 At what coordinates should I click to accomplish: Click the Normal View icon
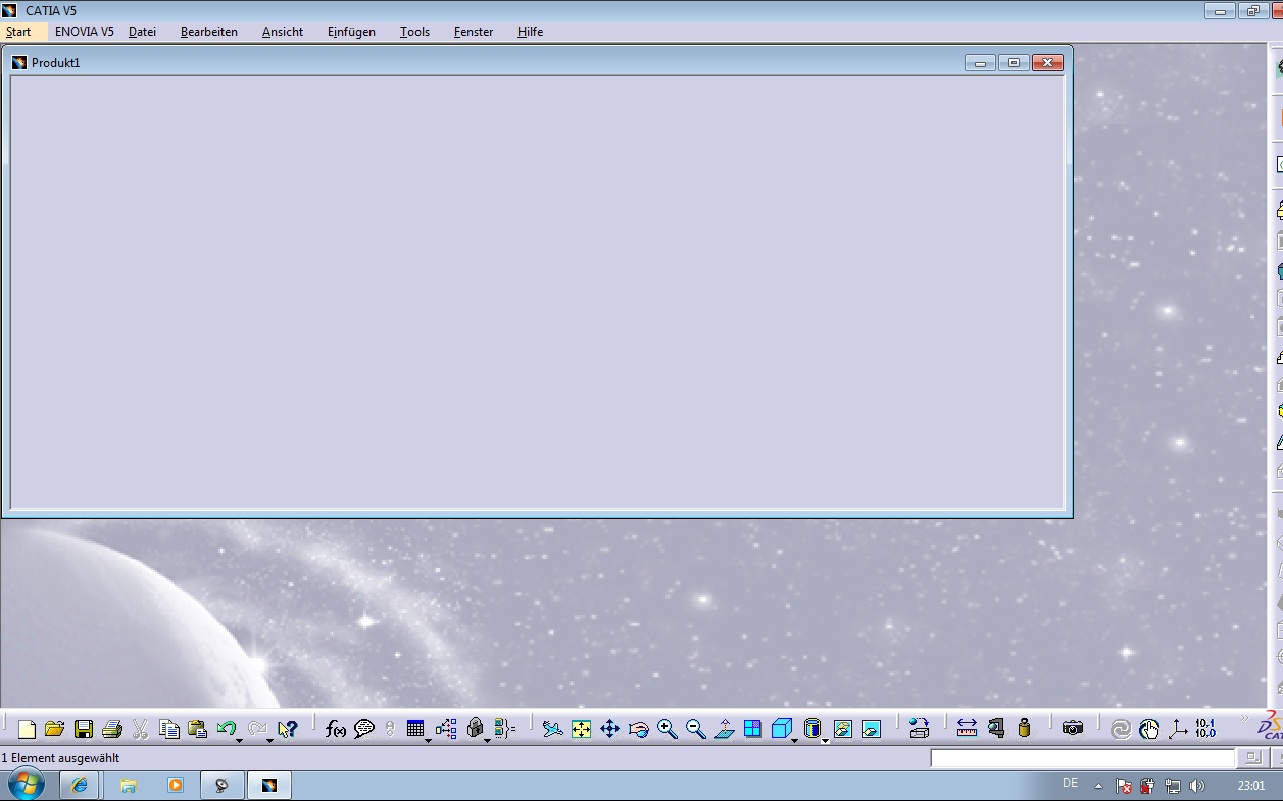pyautogui.click(x=724, y=729)
